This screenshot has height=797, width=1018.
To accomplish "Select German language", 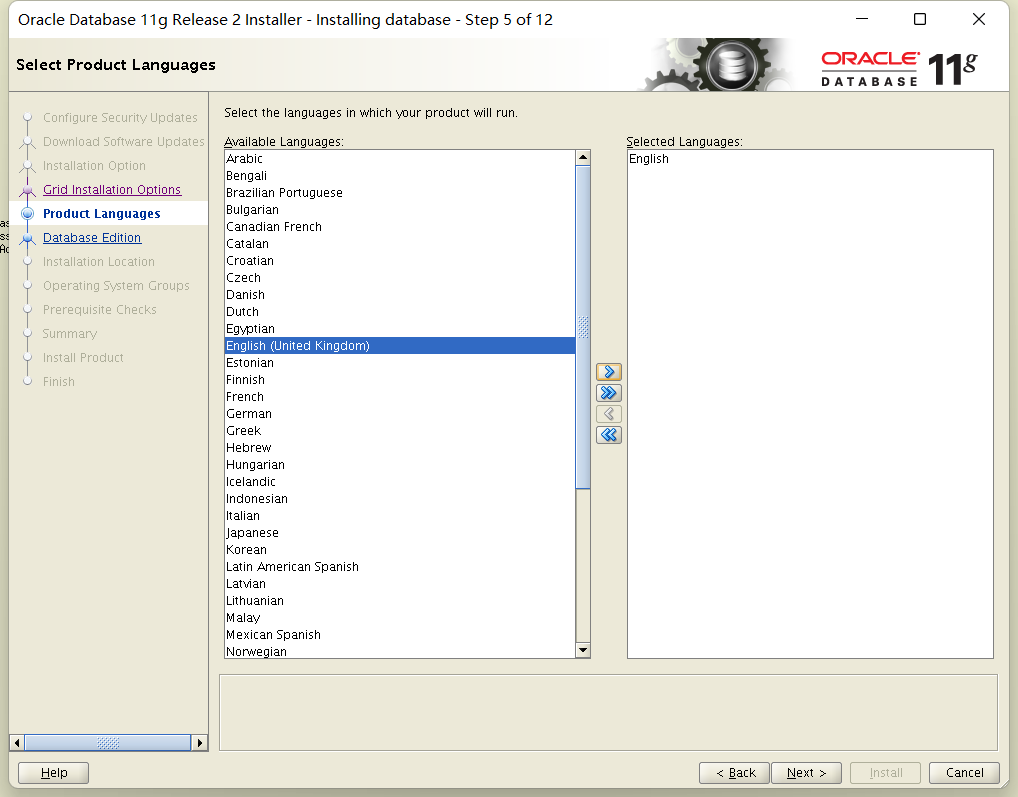I will (400, 413).
